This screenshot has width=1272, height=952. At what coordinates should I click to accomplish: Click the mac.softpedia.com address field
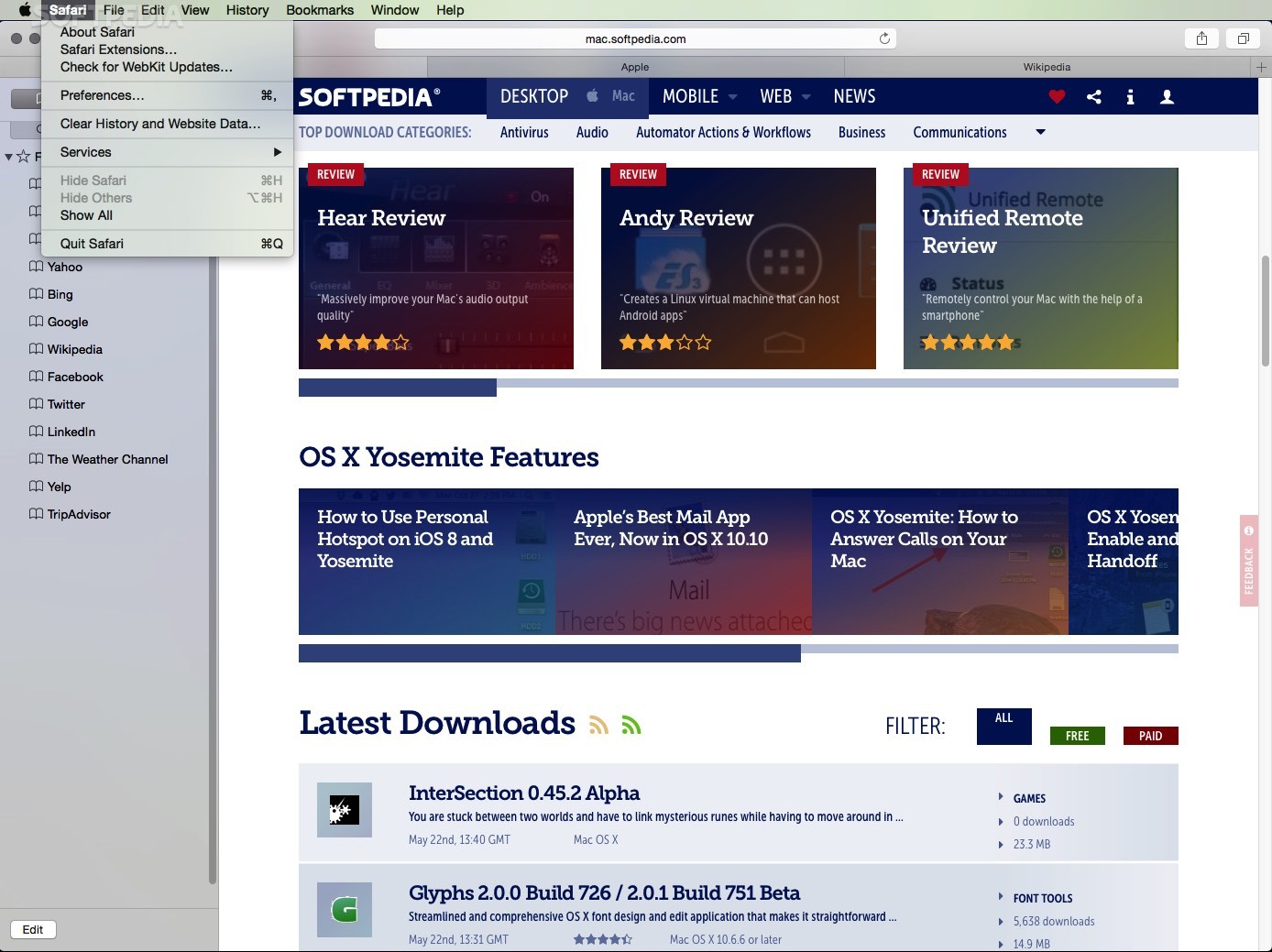click(x=635, y=38)
